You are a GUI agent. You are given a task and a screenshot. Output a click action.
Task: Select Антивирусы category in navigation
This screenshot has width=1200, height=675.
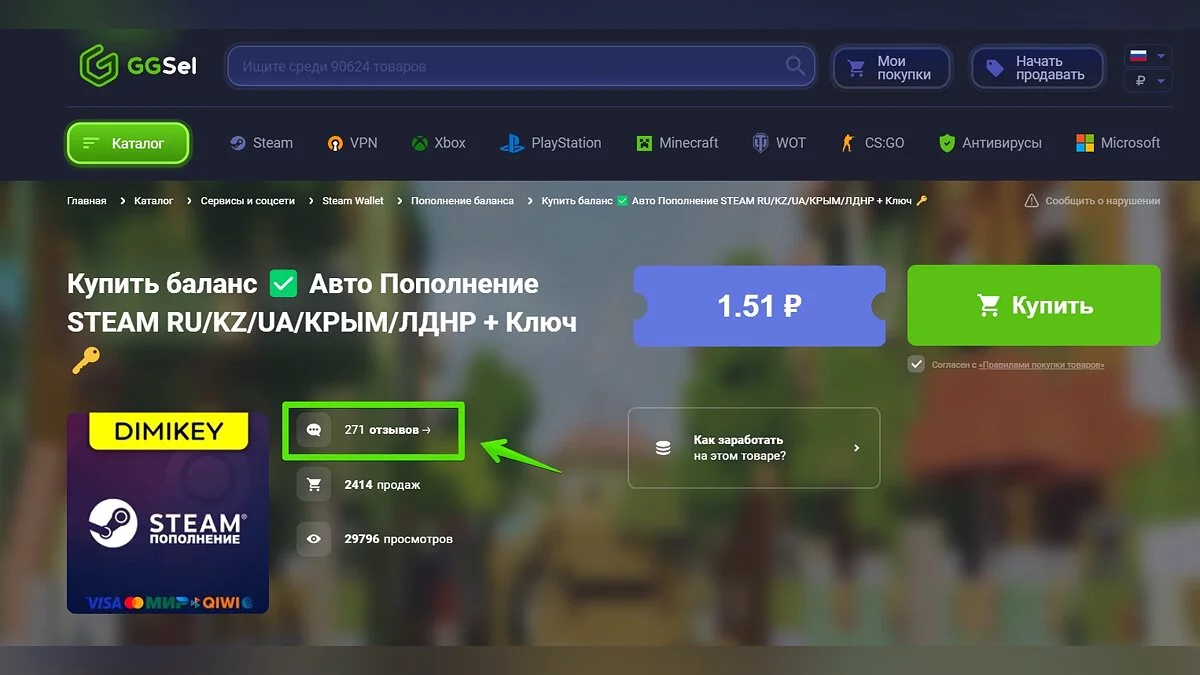pos(990,143)
